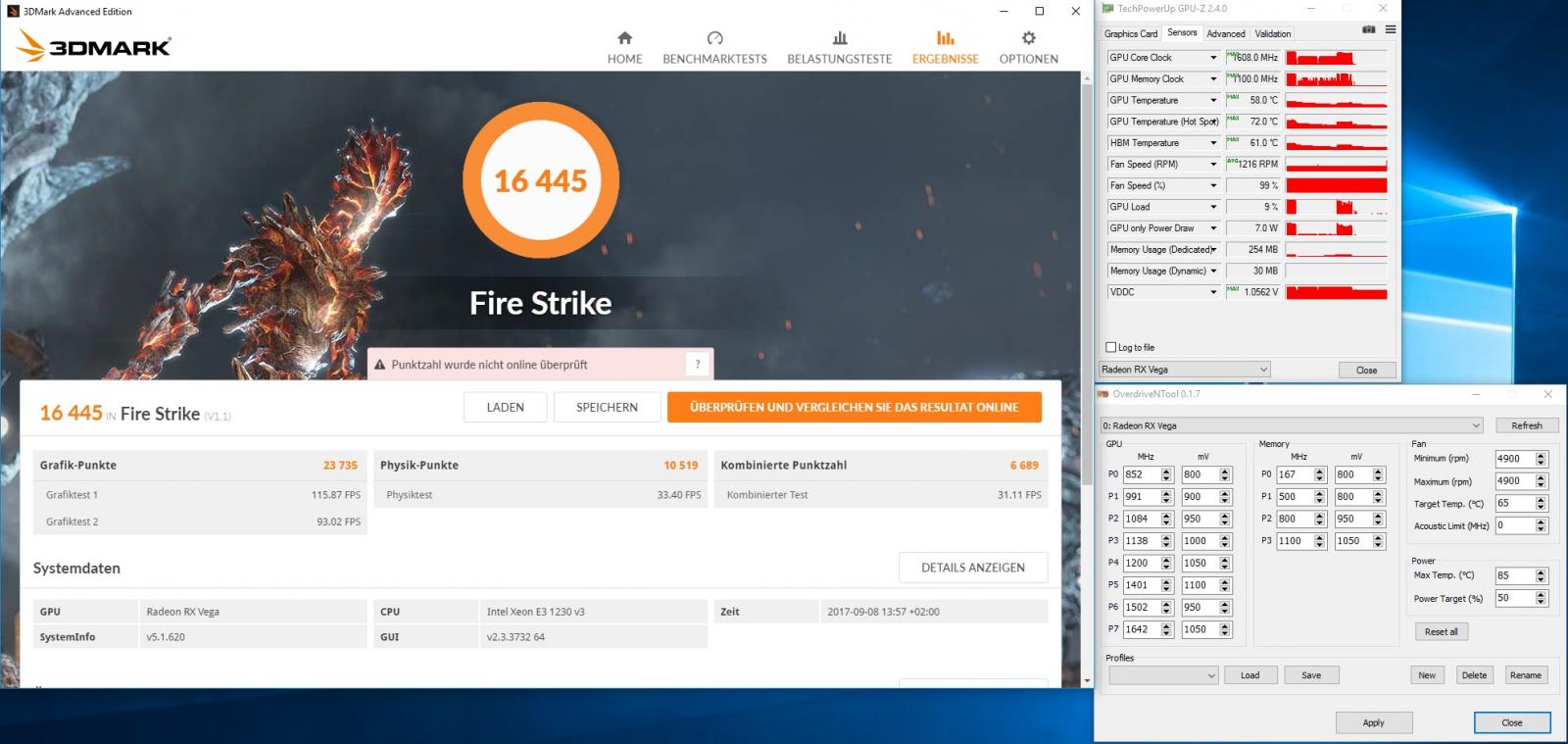
Task: Open OPTIONEN settings gear in 3DMark
Action: [1028, 38]
